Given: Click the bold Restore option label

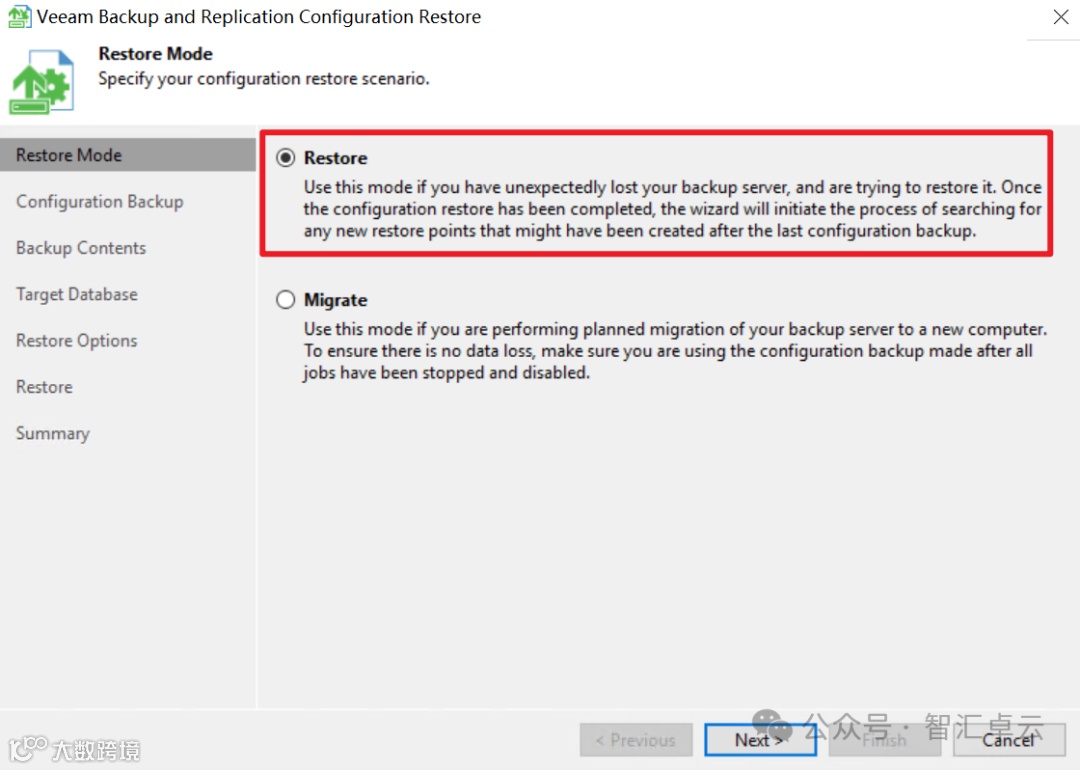Looking at the screenshot, I should tap(336, 158).
